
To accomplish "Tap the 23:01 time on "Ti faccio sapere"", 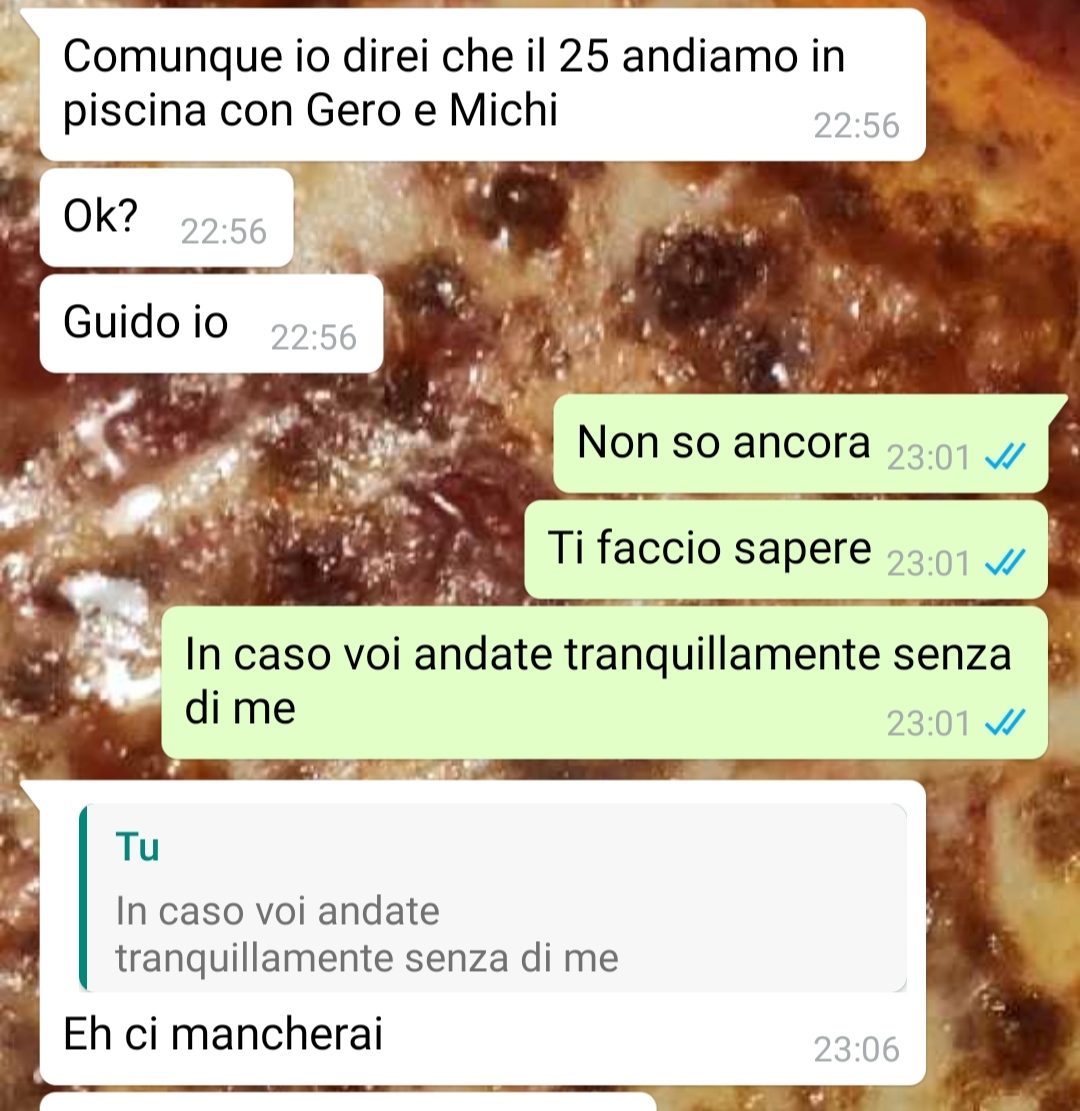I will tap(928, 563).
